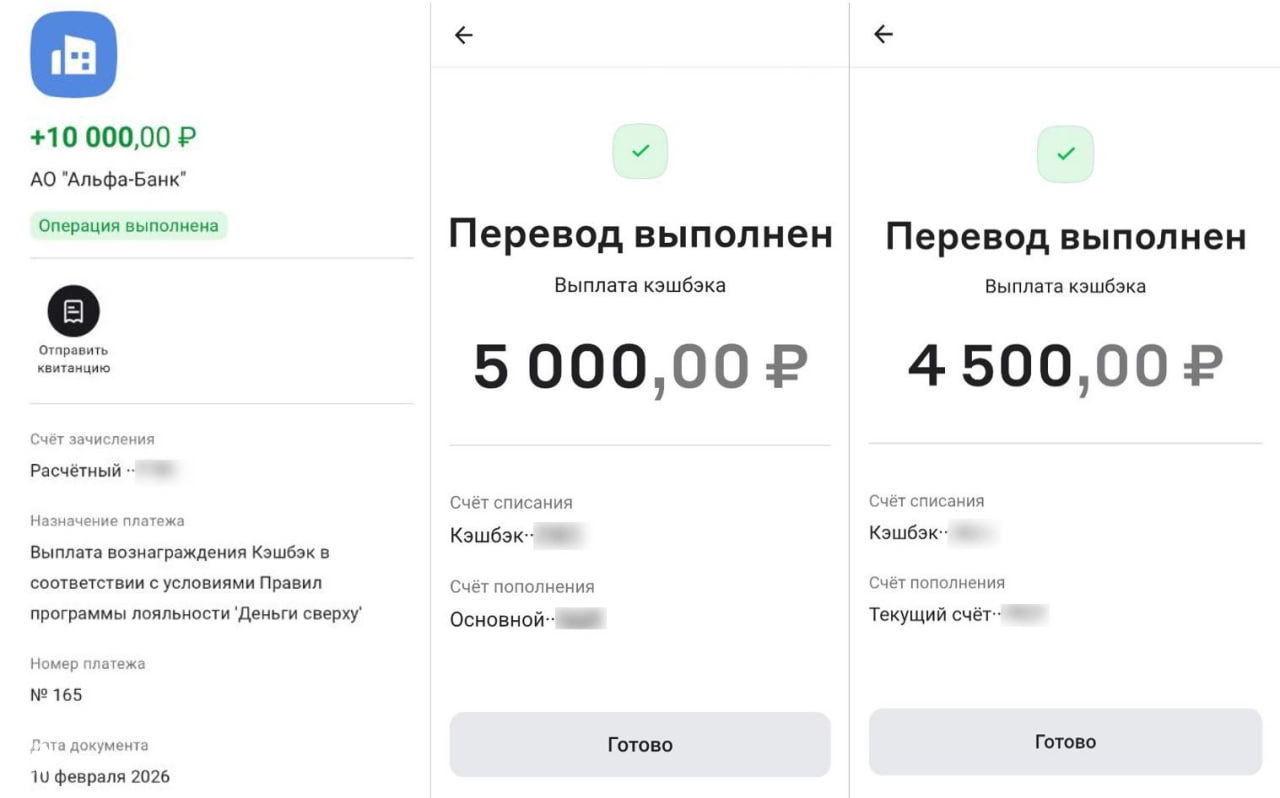Tap the Готово button on right screen
This screenshot has width=1280, height=798.
[x=1064, y=741]
